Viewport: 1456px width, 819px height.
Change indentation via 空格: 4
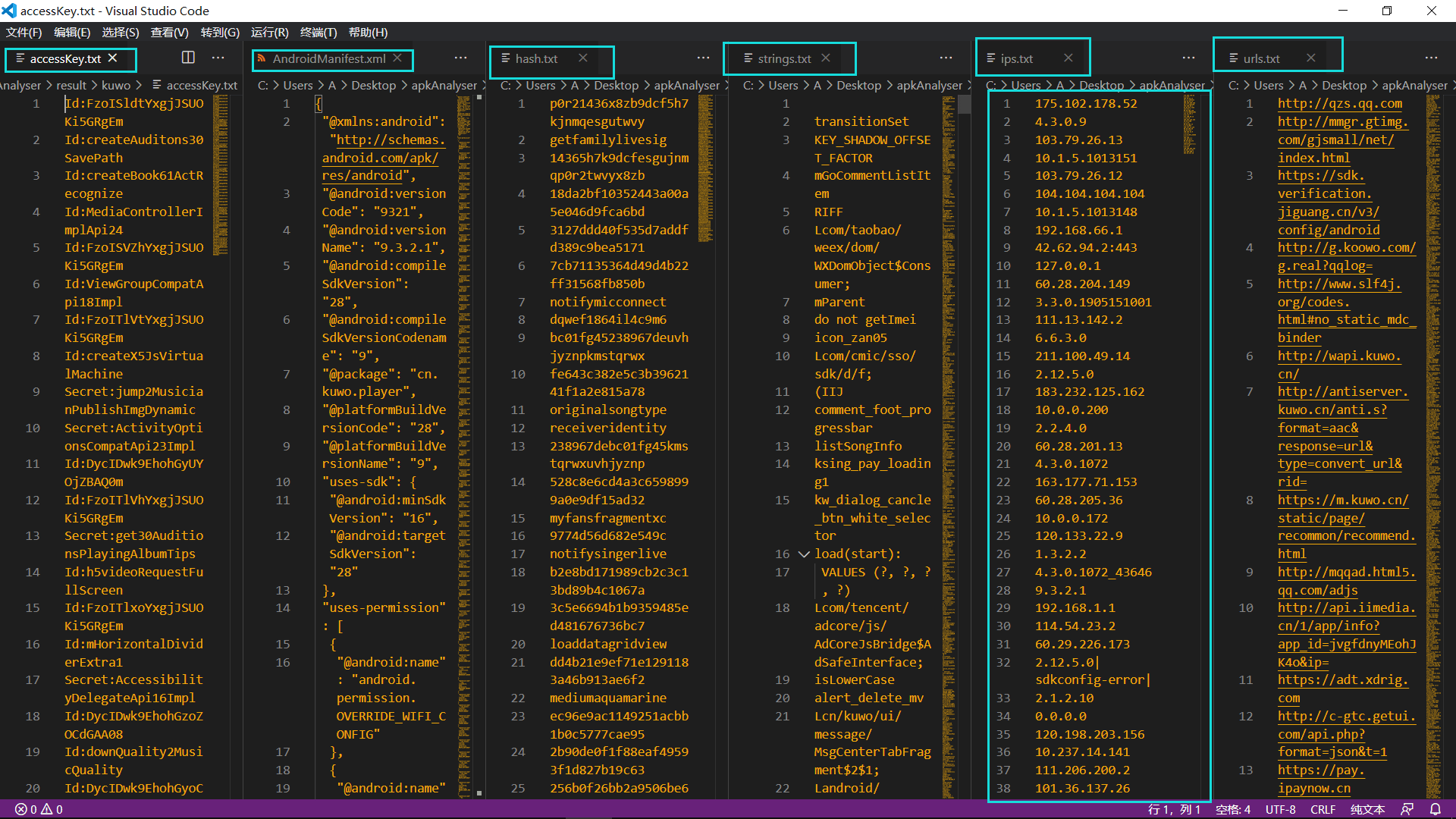coord(1233,809)
